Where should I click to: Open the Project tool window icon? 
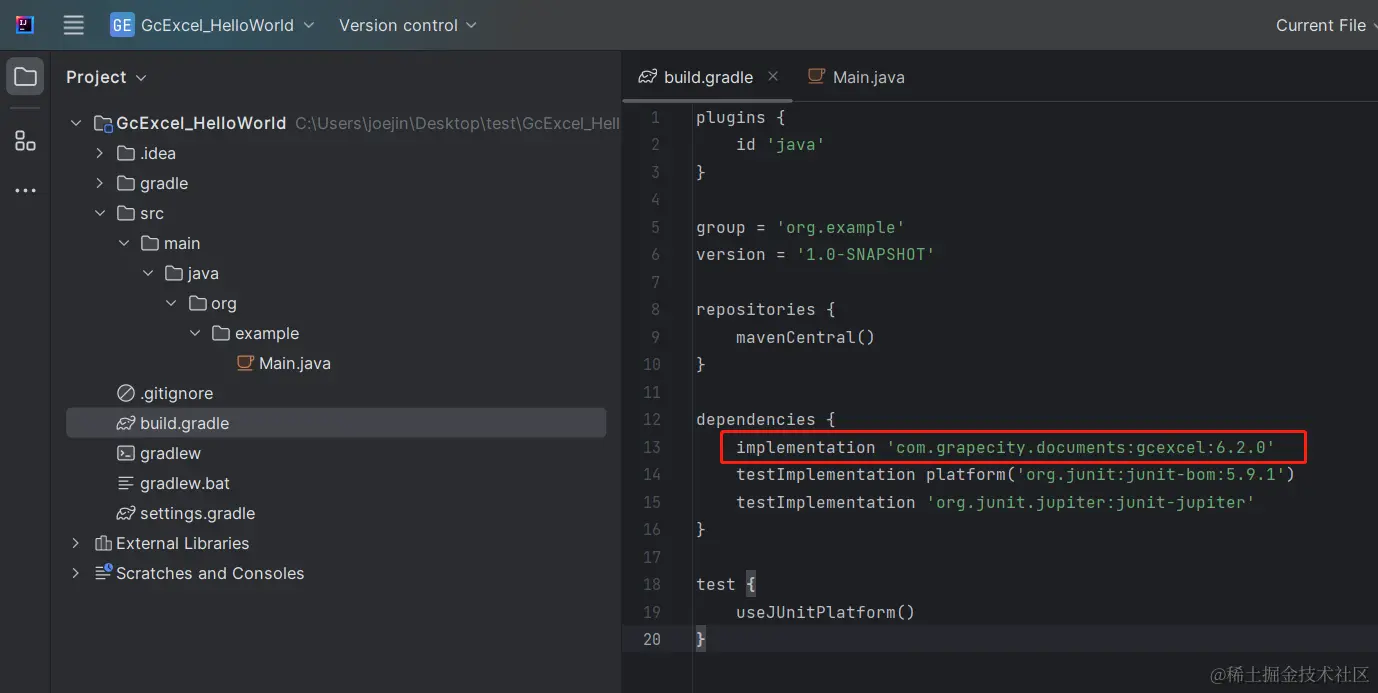(25, 77)
